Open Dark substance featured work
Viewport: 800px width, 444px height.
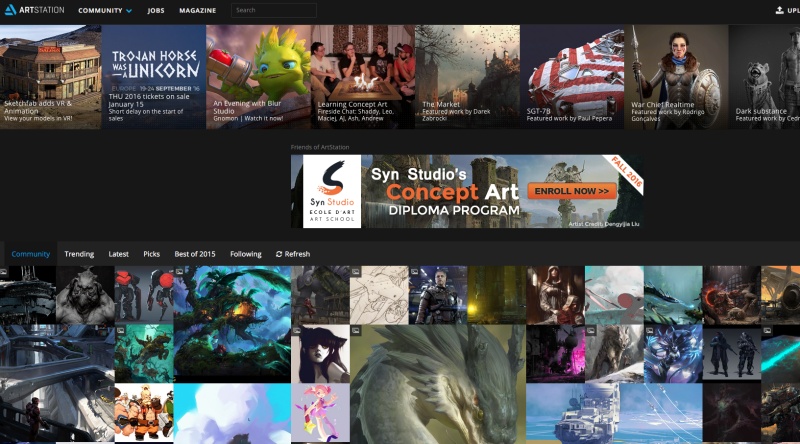click(x=764, y=77)
